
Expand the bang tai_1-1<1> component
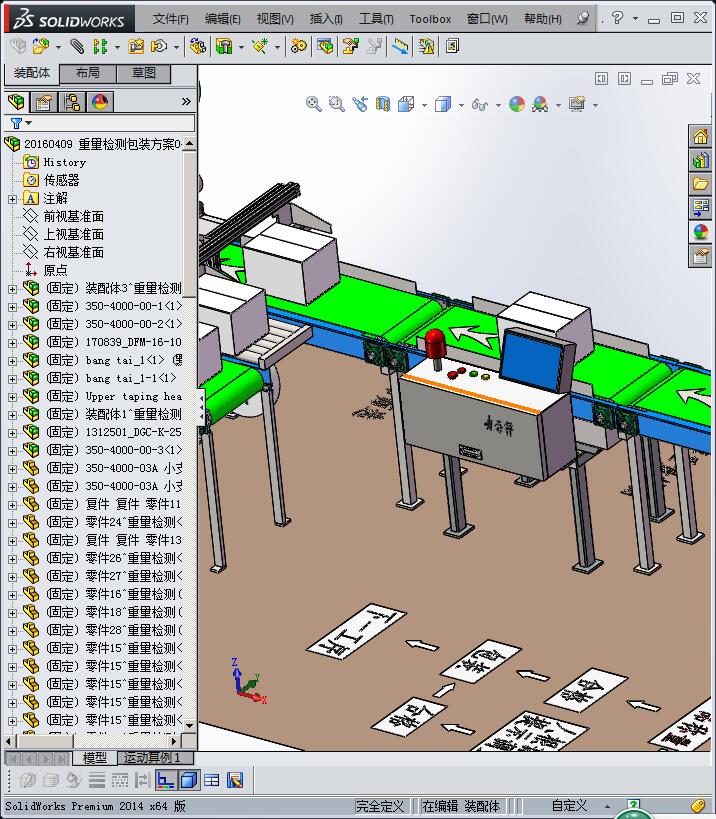point(13,379)
